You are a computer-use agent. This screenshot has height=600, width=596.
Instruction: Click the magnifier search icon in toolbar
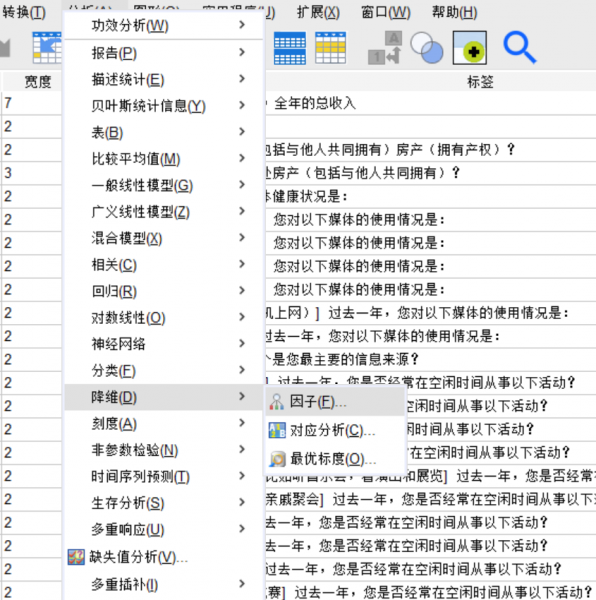[519, 48]
